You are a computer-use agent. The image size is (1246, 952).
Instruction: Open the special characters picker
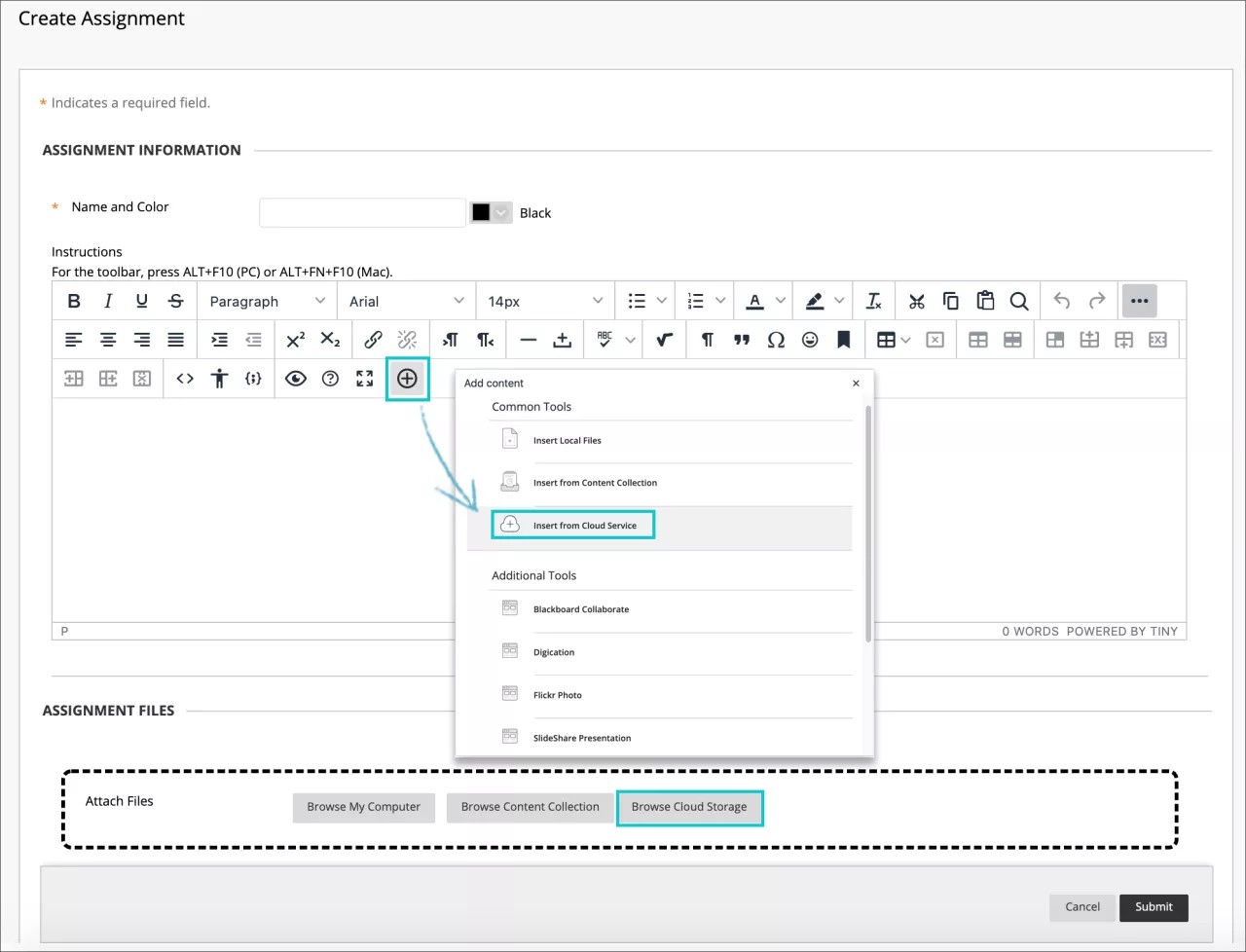point(776,339)
